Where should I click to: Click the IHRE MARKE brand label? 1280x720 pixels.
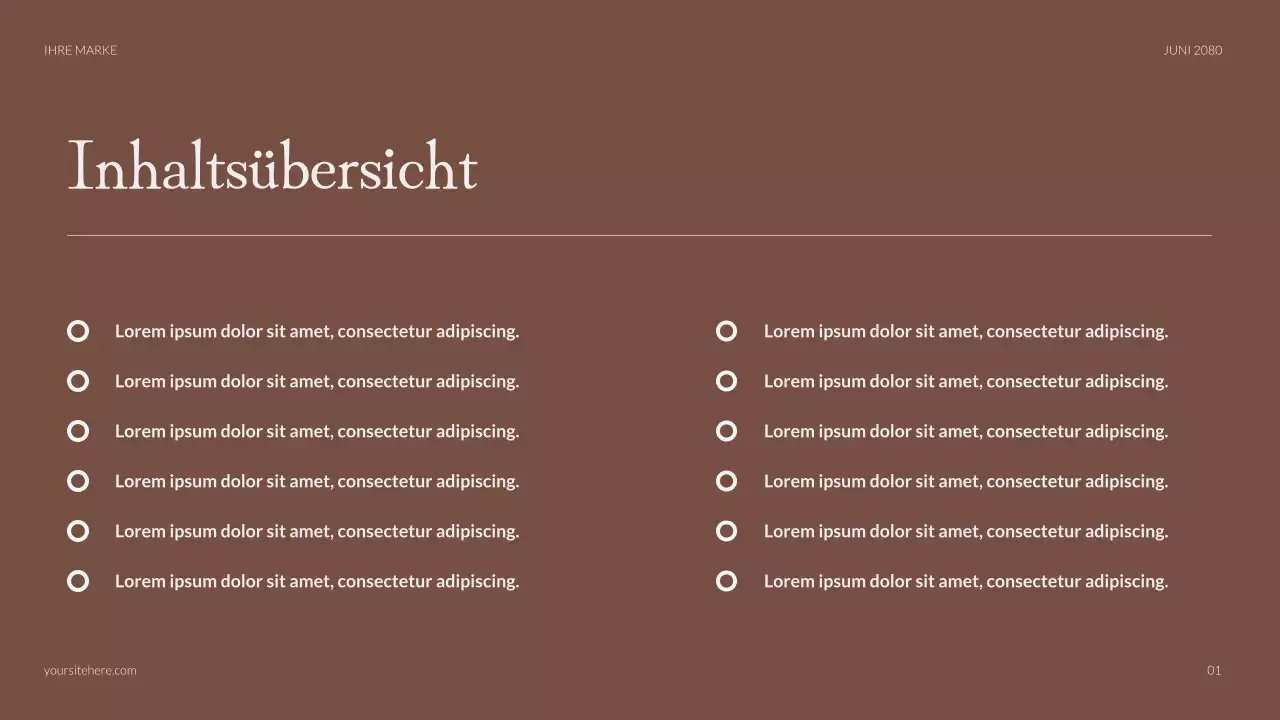pyautogui.click(x=80, y=49)
